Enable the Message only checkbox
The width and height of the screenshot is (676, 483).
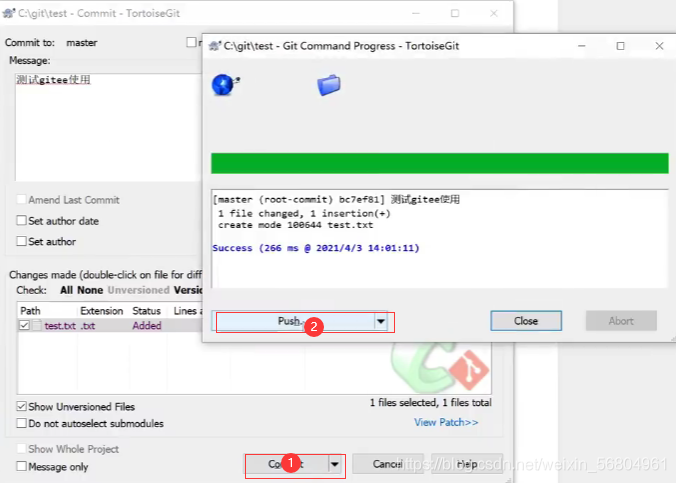(x=22, y=466)
